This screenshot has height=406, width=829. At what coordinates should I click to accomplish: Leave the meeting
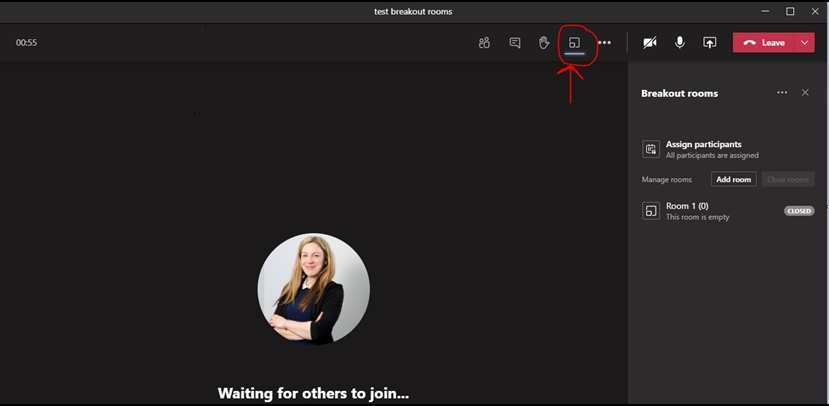coord(764,43)
